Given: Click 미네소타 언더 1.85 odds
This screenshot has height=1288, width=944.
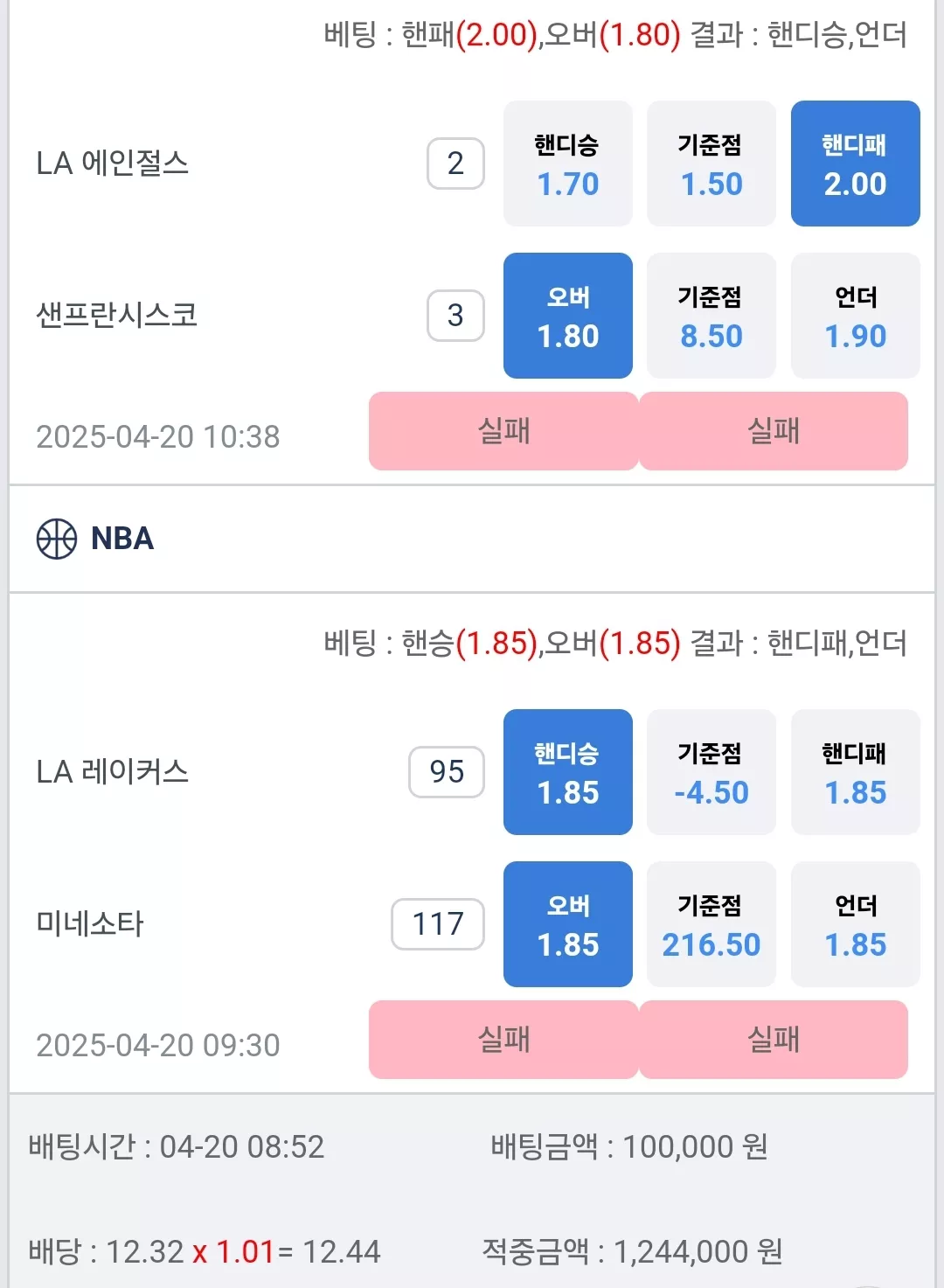Looking at the screenshot, I should [856, 924].
